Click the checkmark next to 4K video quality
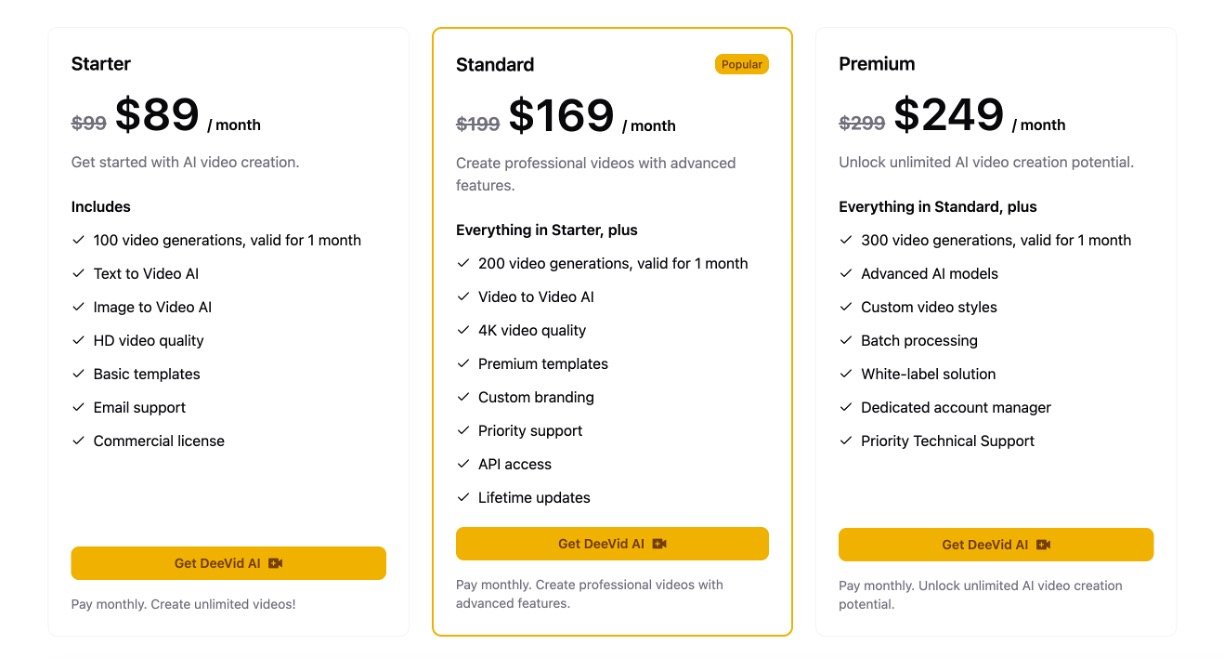1224x658 pixels. coord(463,330)
